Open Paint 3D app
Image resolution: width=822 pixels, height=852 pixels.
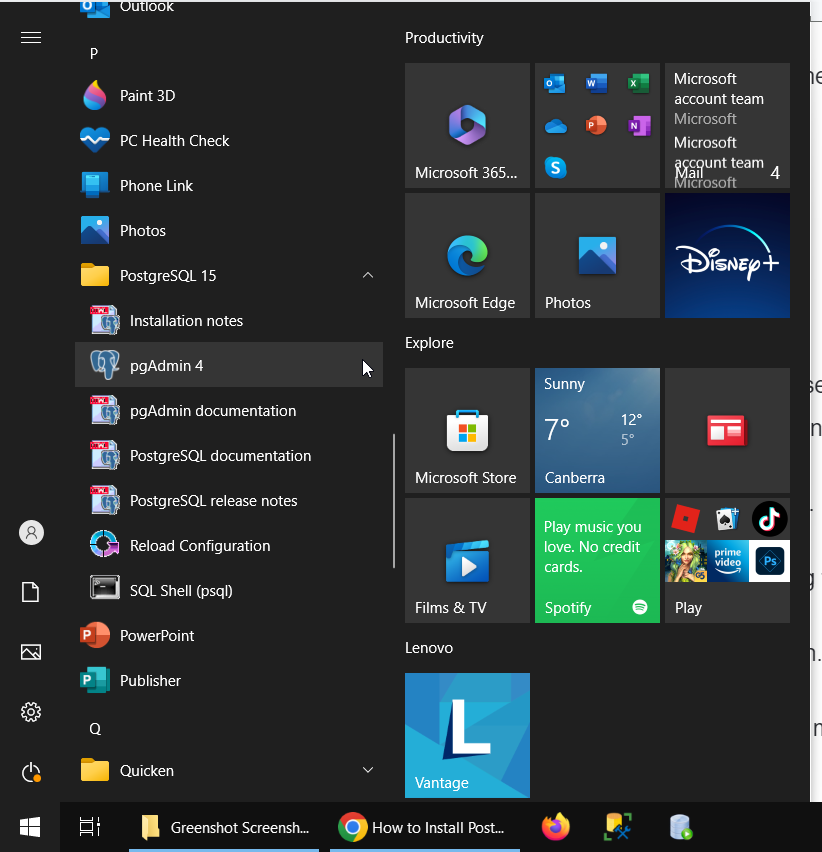pyautogui.click(x=147, y=96)
